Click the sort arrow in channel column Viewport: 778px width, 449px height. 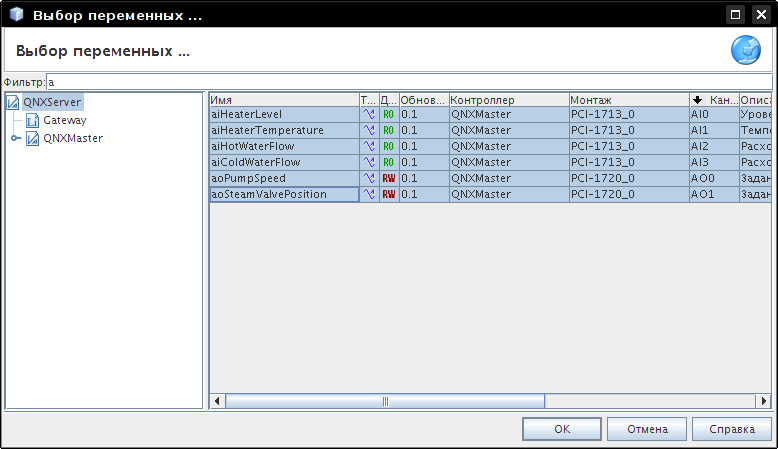(x=697, y=100)
